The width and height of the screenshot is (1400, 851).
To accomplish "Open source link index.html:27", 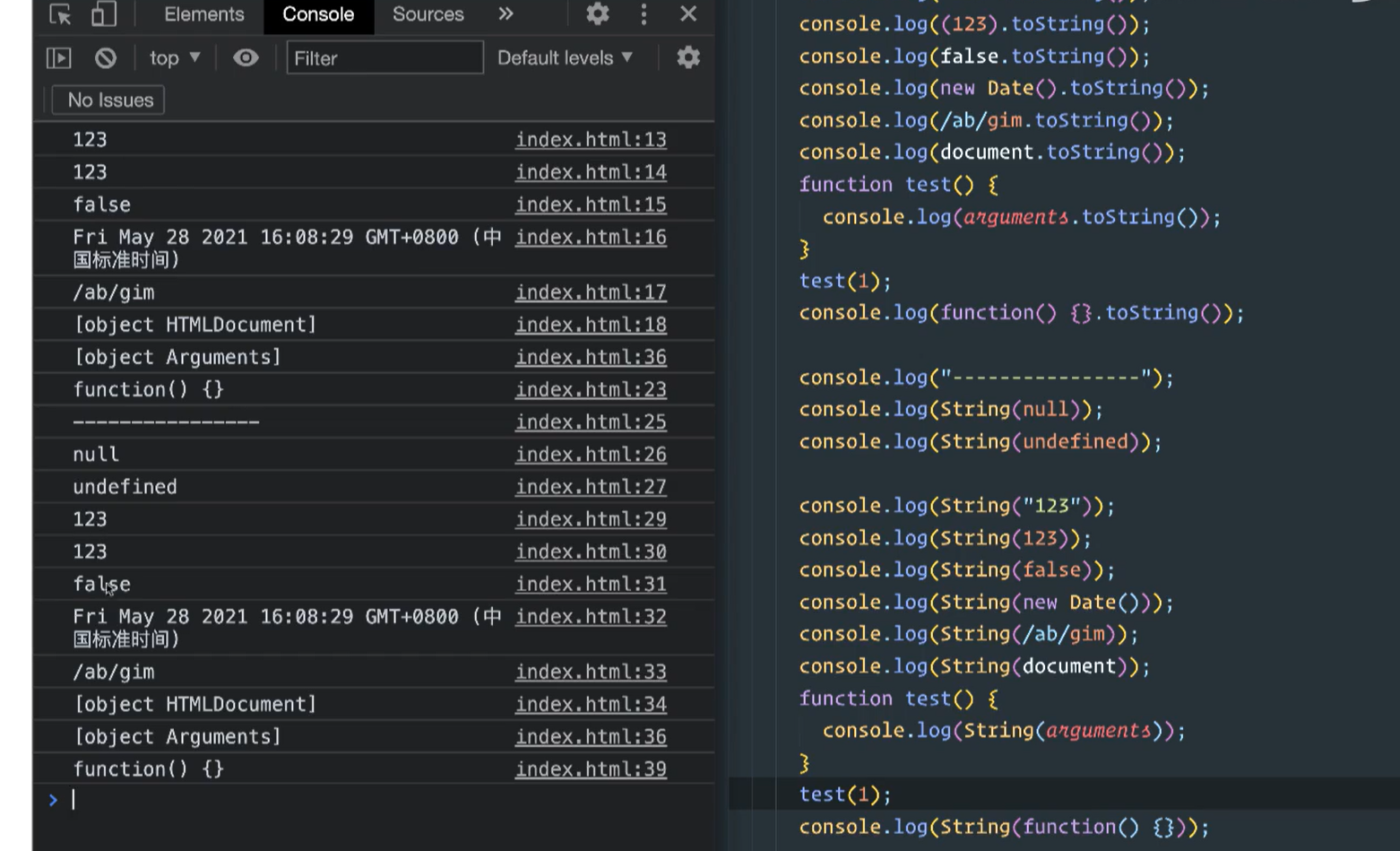I will [x=591, y=486].
